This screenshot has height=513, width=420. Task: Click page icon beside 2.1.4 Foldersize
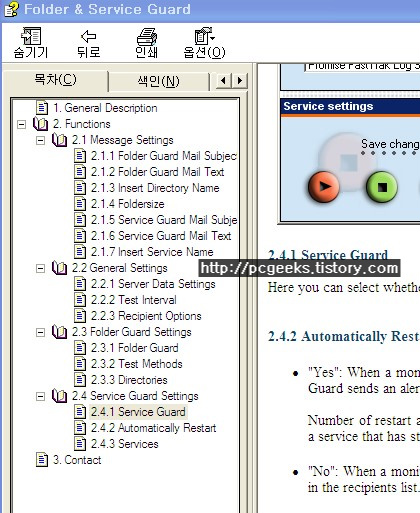pyautogui.click(x=80, y=204)
